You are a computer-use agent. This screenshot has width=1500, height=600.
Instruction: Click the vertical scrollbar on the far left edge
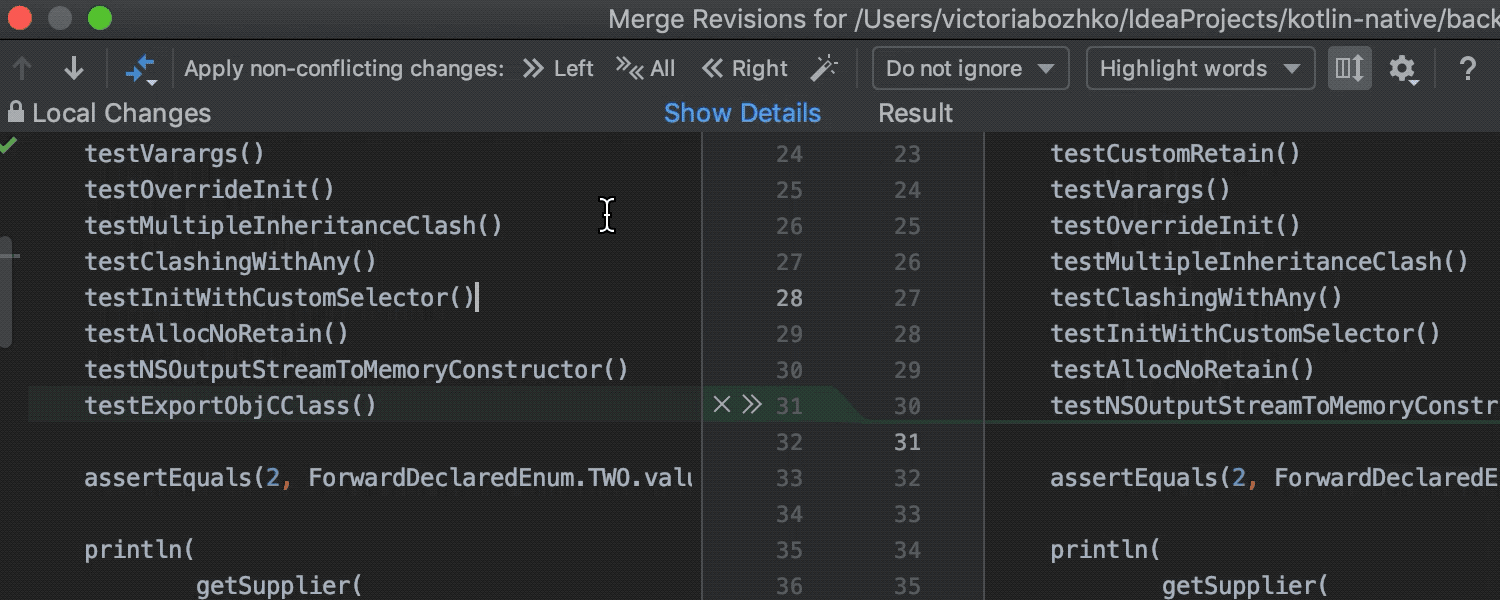pyautogui.click(x=6, y=290)
